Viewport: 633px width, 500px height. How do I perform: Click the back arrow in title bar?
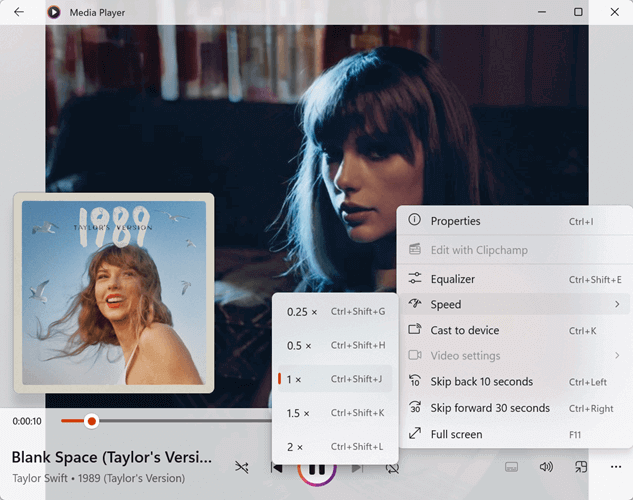point(18,12)
